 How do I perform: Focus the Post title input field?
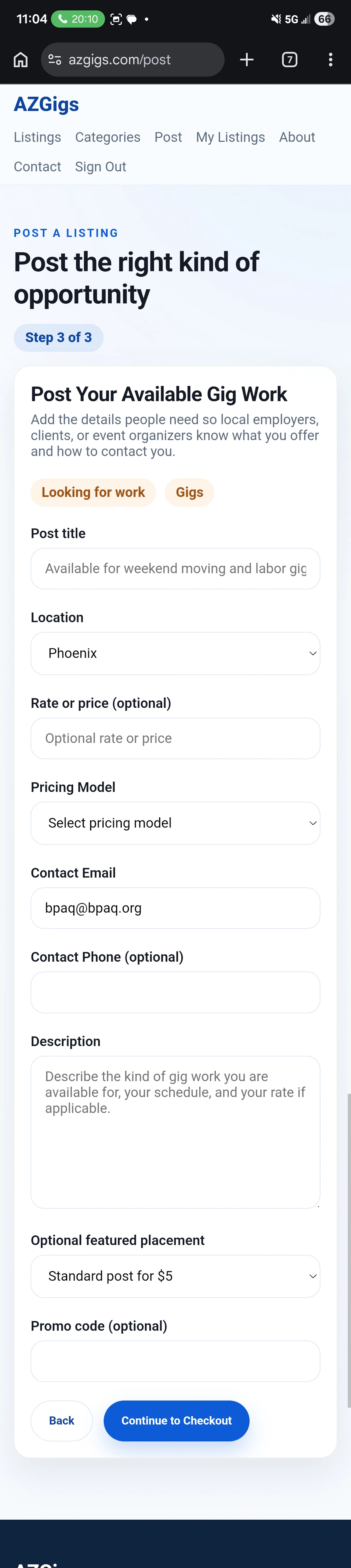(175, 569)
